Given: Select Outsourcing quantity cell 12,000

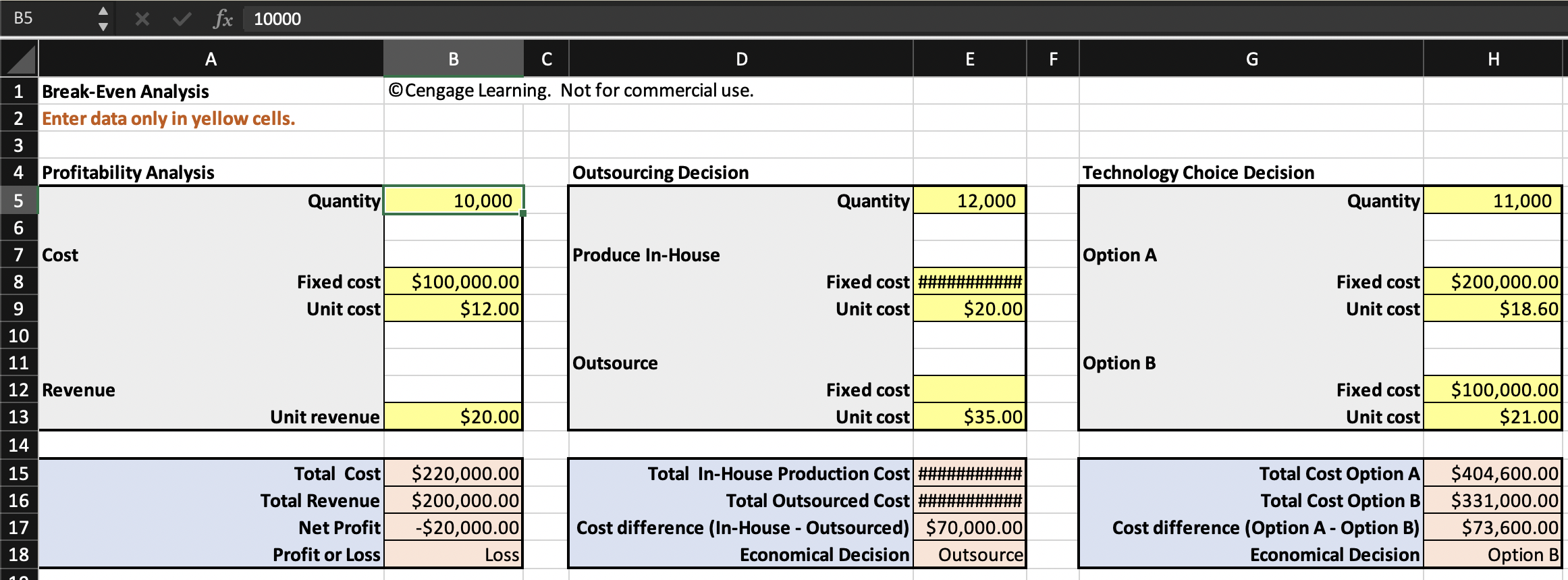Looking at the screenshot, I should [970, 201].
